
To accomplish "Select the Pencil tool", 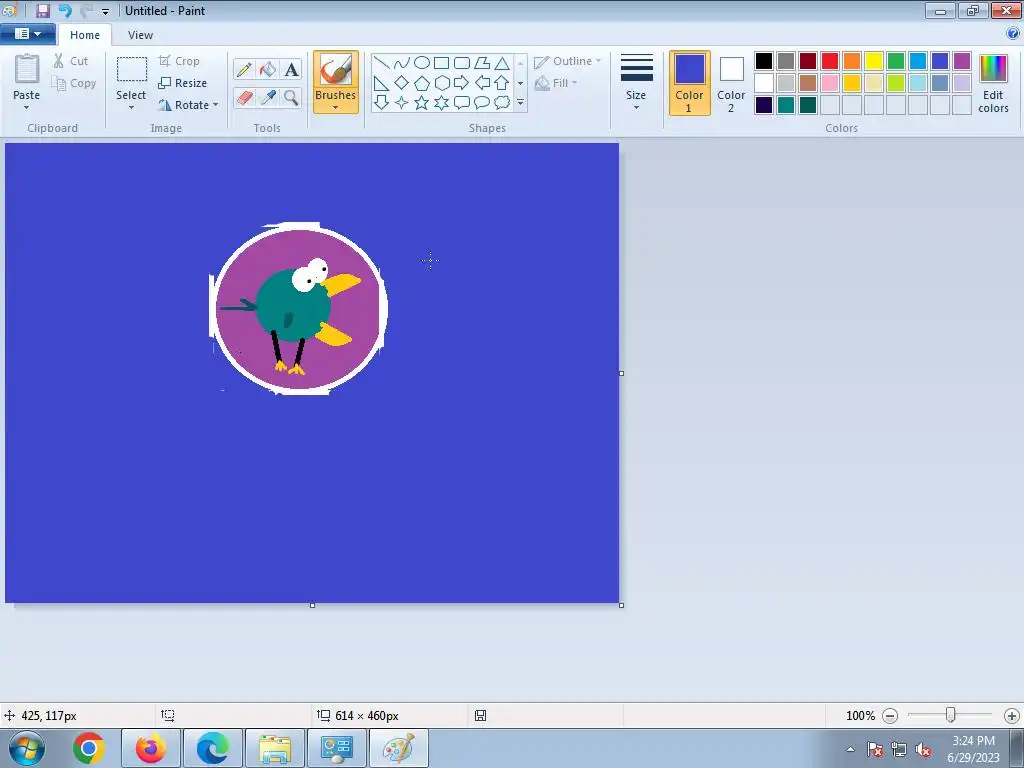I will pos(244,69).
